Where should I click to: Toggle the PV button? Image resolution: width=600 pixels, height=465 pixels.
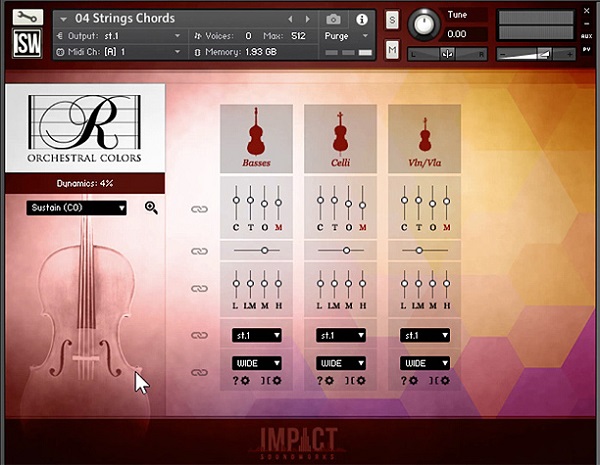[587, 49]
